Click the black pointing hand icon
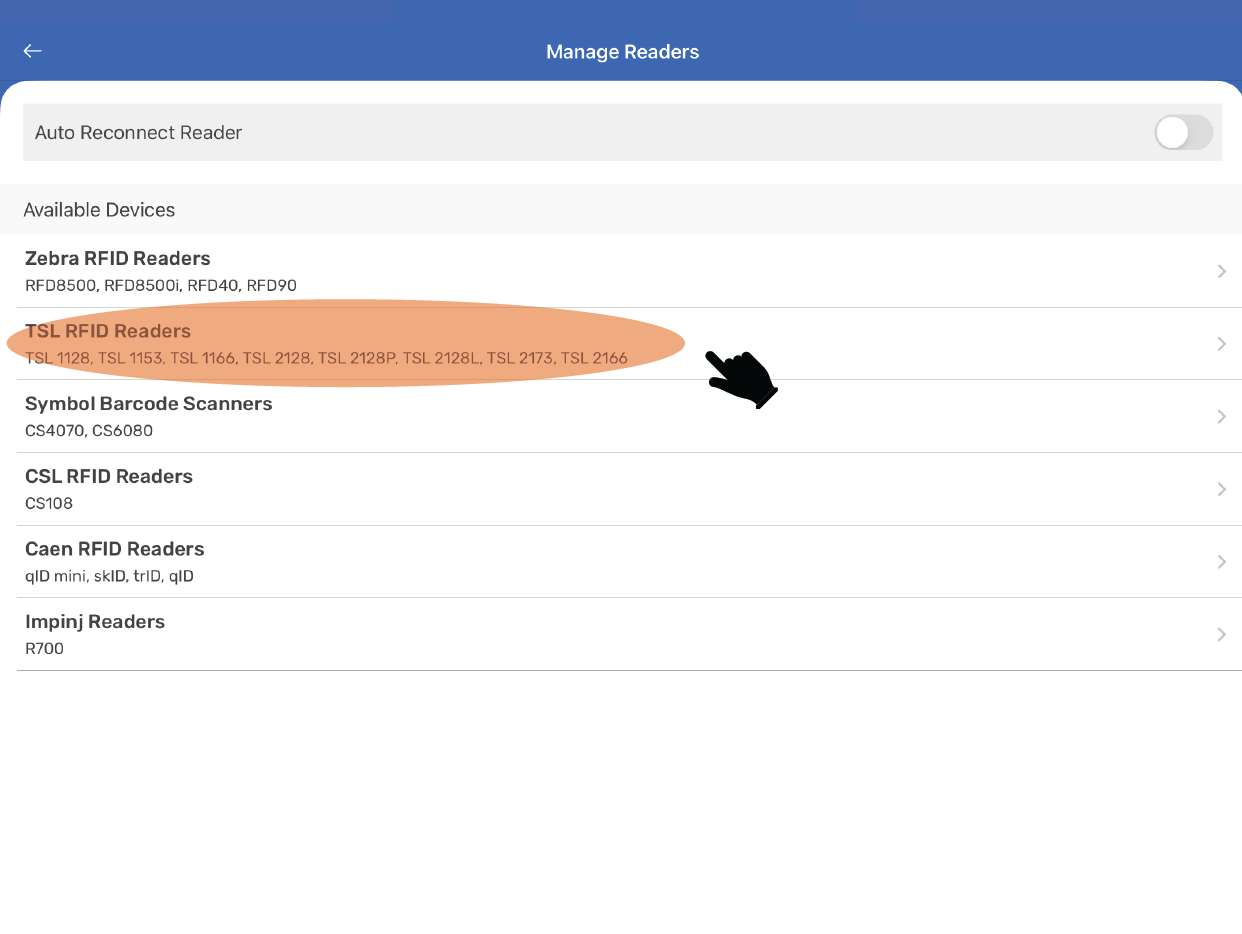This screenshot has width=1242, height=934. point(741,378)
